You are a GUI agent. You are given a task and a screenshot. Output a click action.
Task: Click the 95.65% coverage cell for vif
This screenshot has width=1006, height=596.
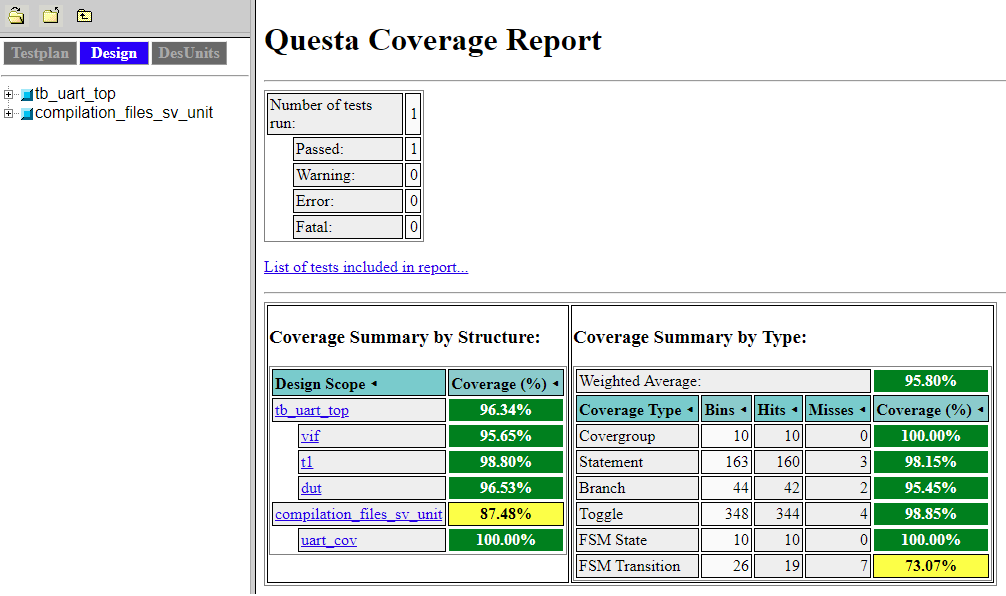point(506,436)
